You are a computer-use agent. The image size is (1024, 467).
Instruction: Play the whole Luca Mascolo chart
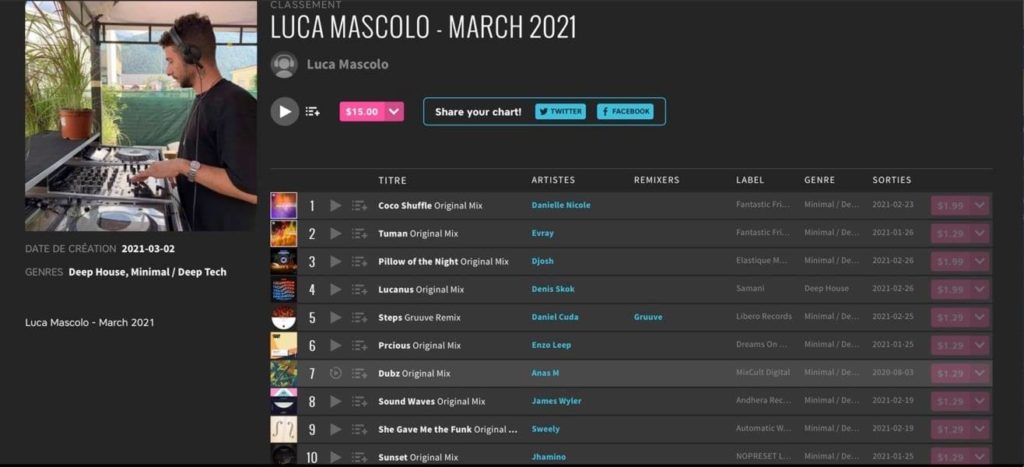tap(285, 112)
